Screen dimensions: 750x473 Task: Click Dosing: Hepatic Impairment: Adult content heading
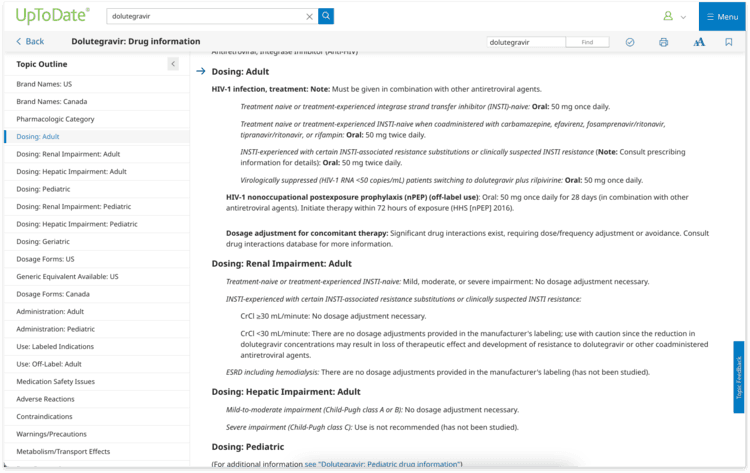286,392
